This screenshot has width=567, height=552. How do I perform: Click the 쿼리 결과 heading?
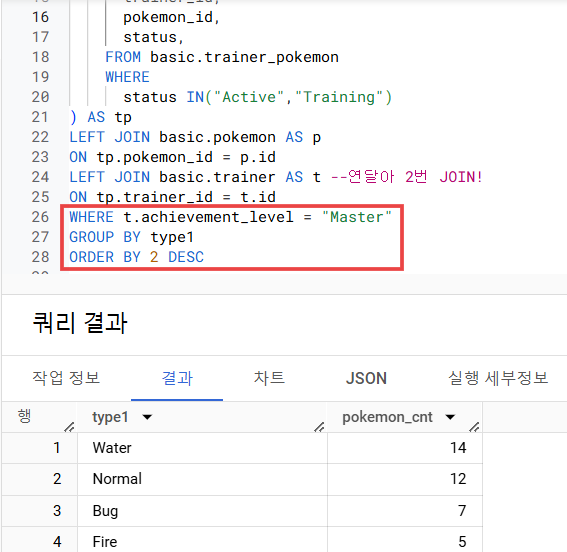click(80, 323)
